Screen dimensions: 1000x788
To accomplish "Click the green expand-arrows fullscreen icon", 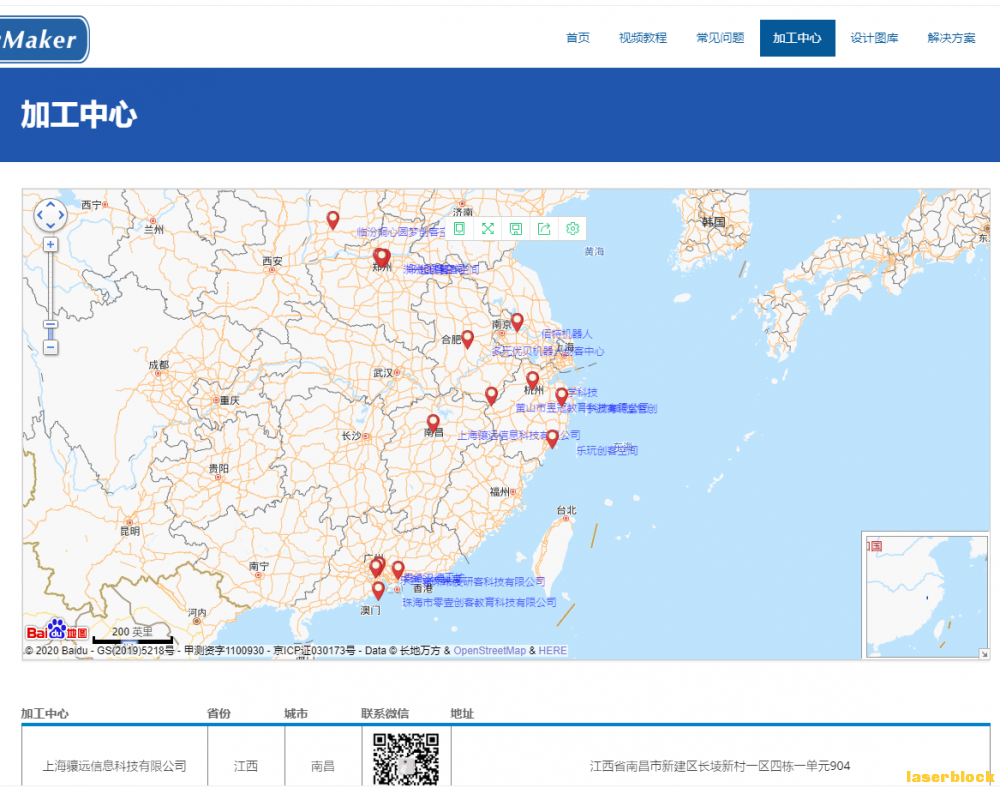I will point(488,229).
